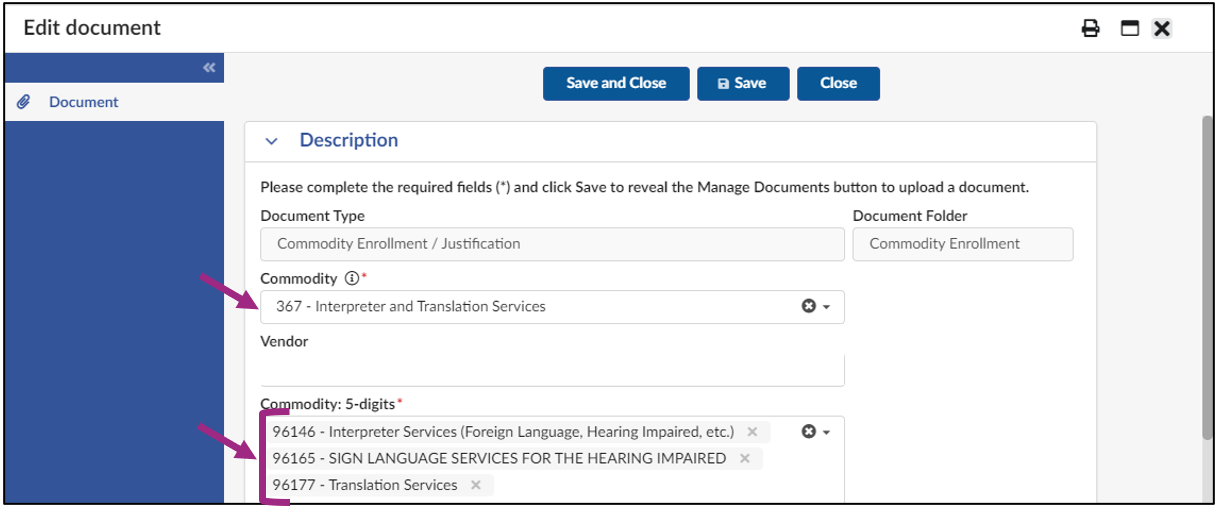This screenshot has width=1221, height=512.
Task: Click the Commodity: 5-digits label
Action: 328,404
